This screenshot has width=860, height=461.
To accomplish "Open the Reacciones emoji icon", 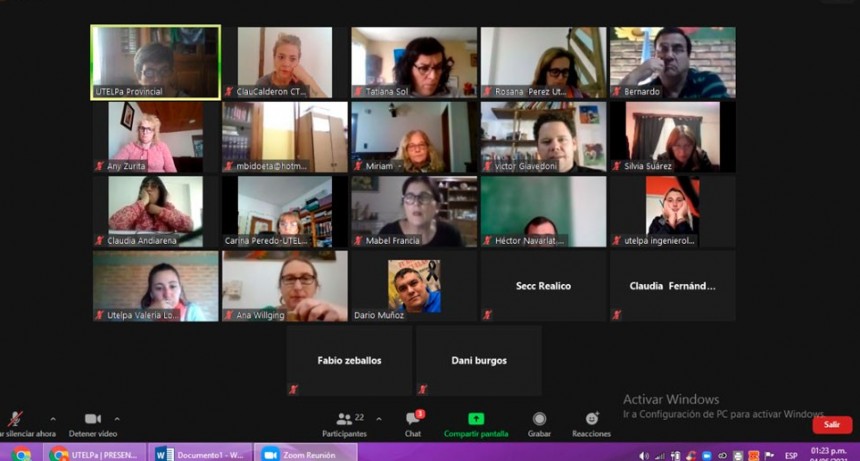I will pyautogui.click(x=591, y=419).
